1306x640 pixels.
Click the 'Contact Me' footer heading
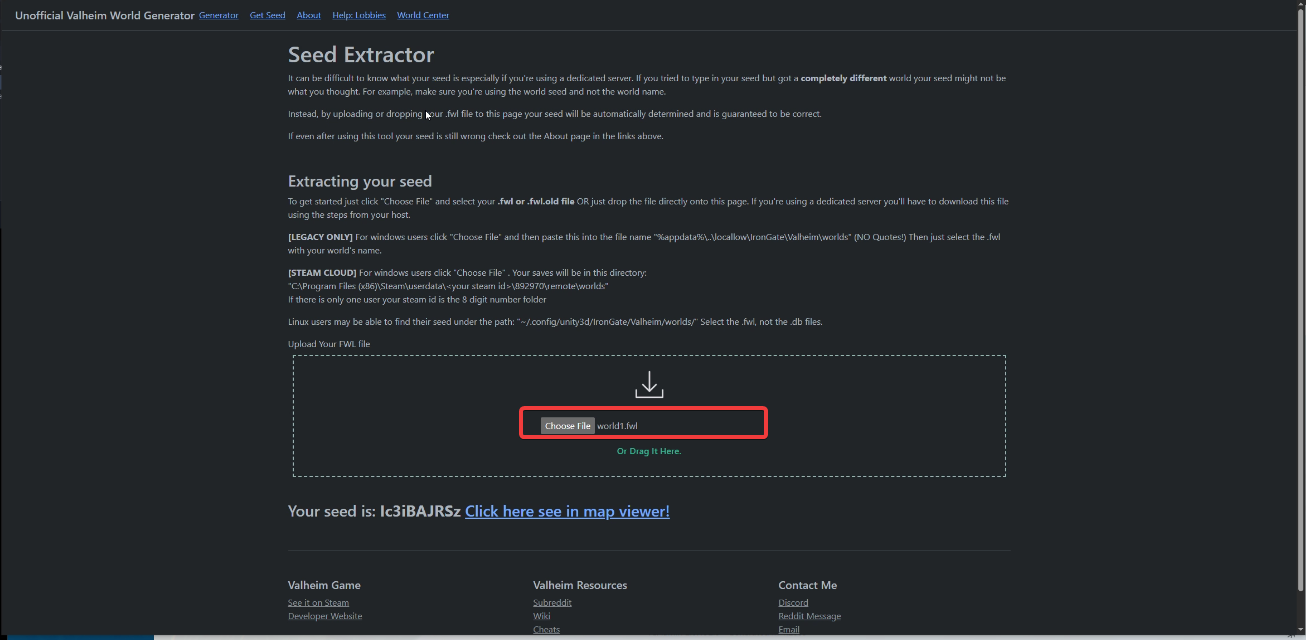808,585
